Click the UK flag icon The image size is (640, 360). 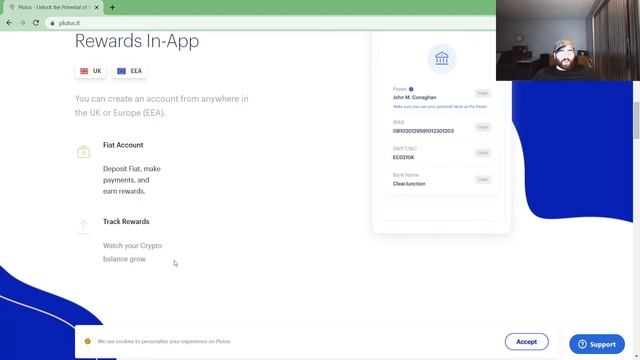[x=84, y=71]
